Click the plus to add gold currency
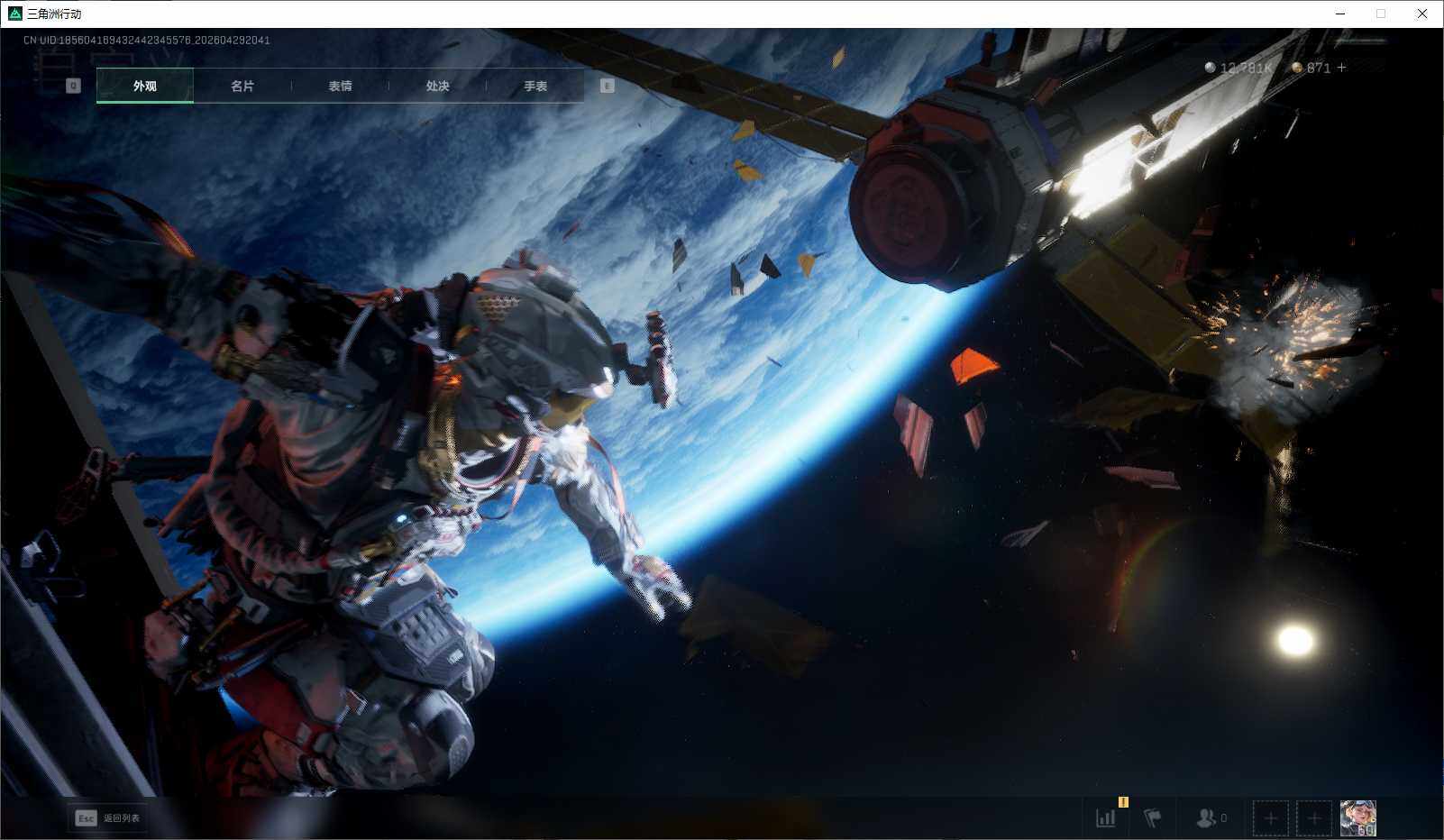This screenshot has width=1444, height=840. pos(1342,68)
